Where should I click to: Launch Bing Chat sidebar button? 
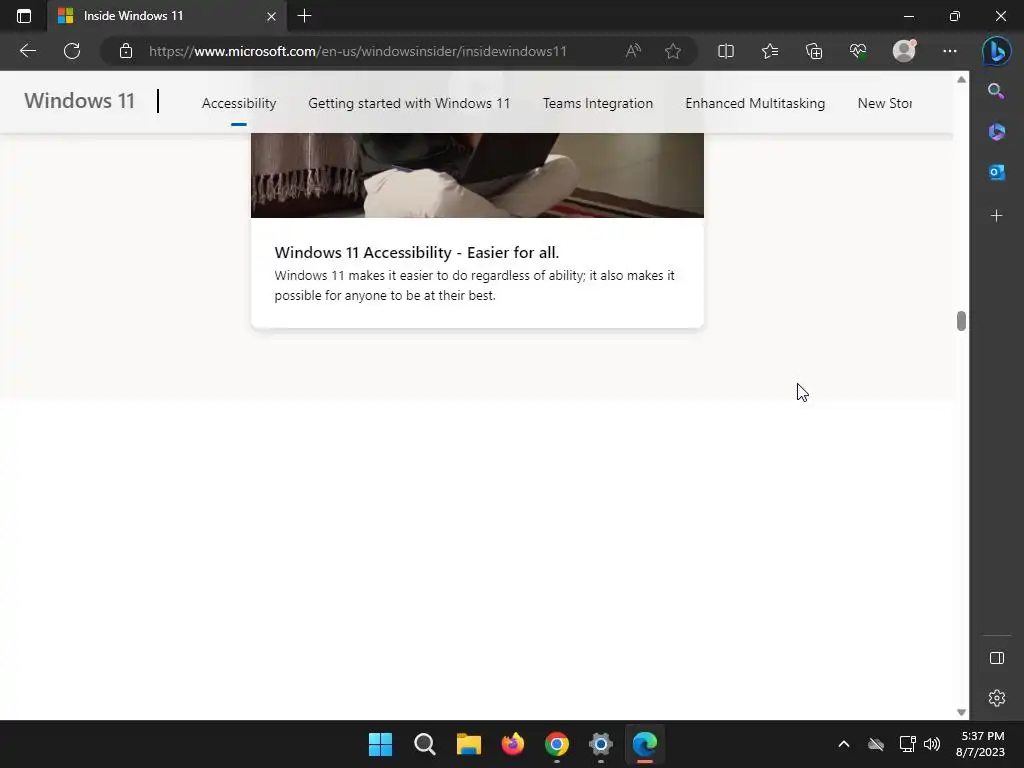click(x=997, y=52)
